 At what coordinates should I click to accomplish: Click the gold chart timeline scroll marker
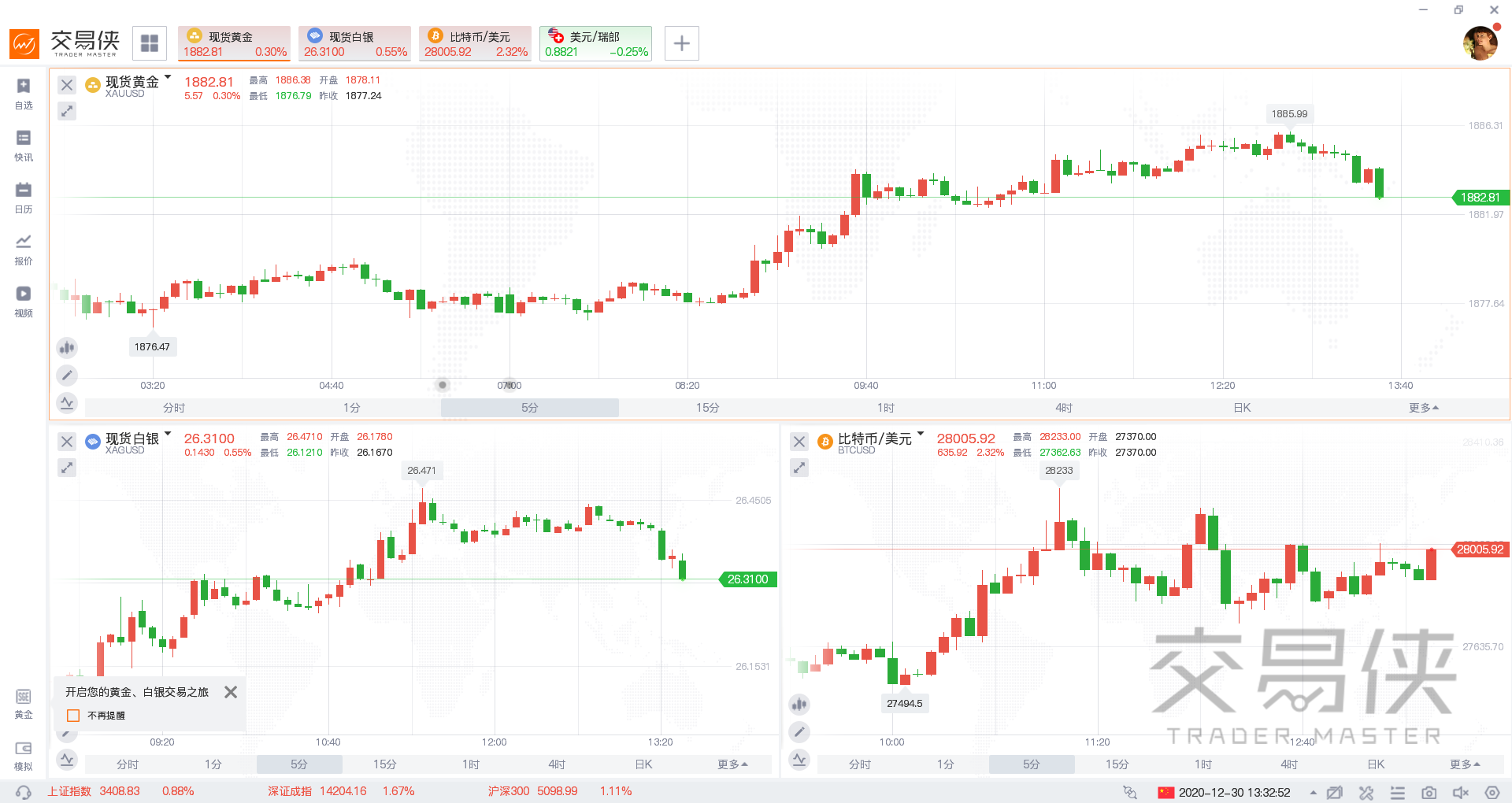(443, 385)
